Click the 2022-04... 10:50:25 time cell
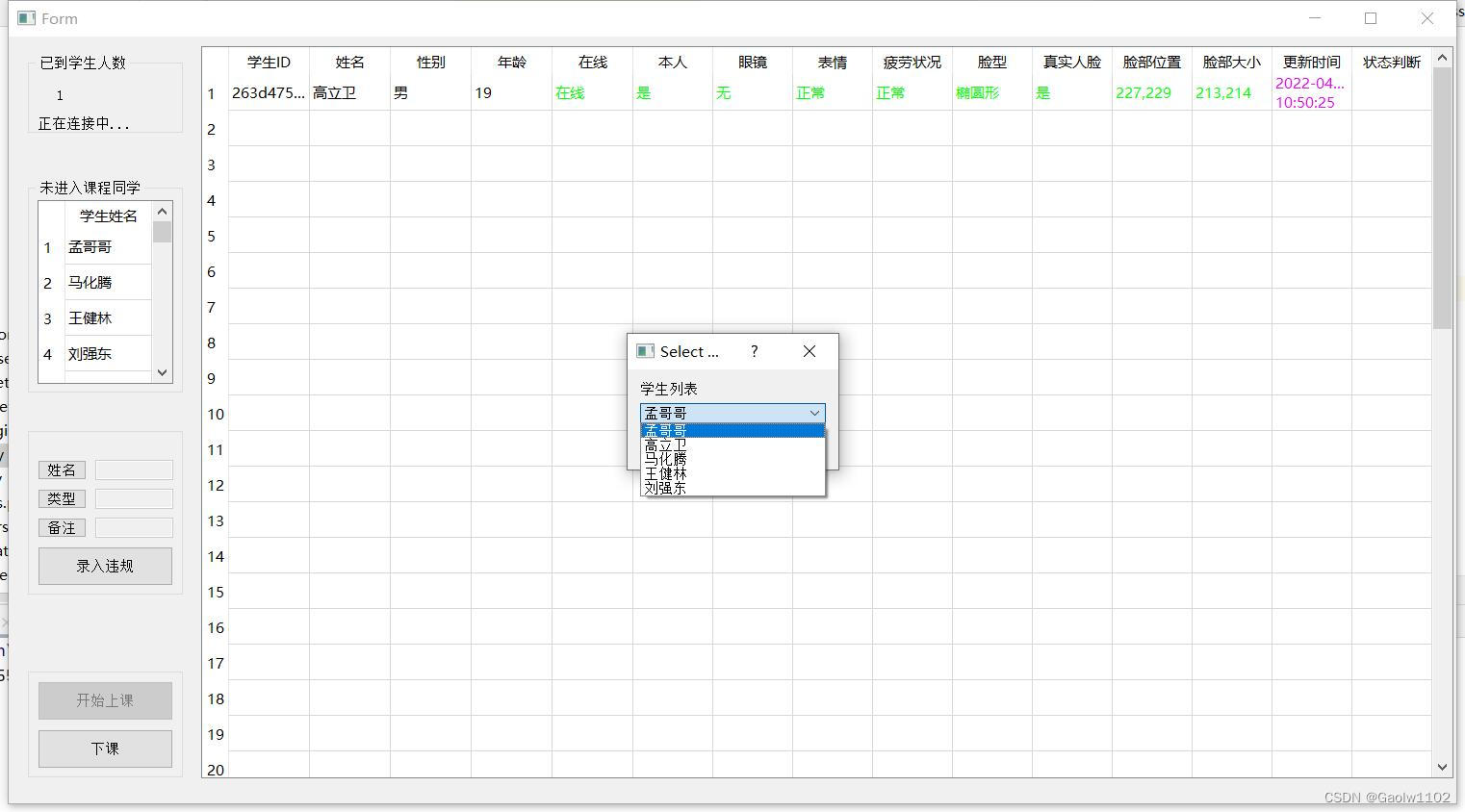 (x=1312, y=93)
